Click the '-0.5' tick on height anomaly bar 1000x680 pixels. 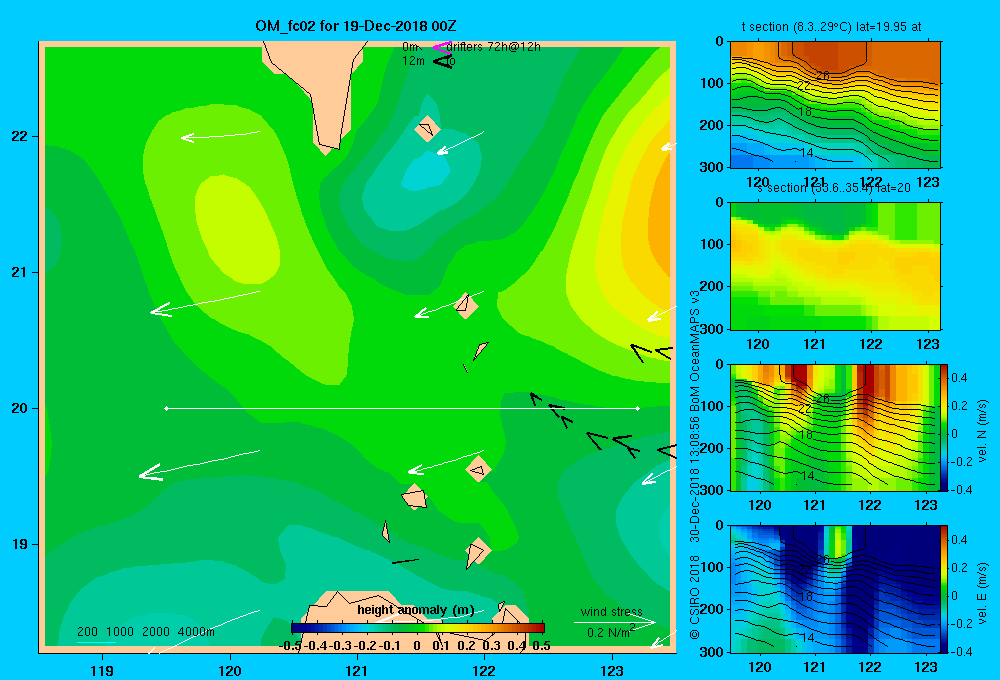tap(290, 646)
